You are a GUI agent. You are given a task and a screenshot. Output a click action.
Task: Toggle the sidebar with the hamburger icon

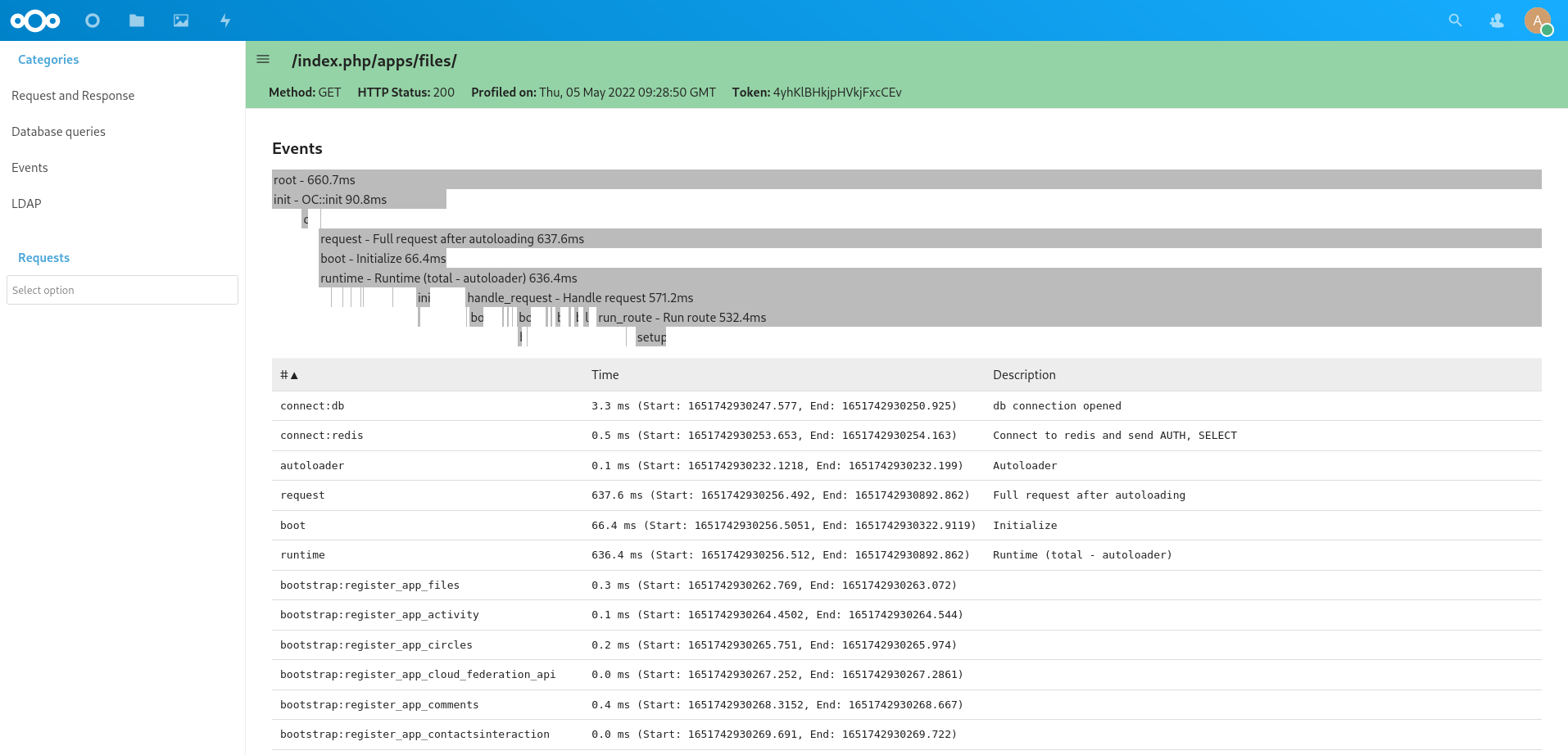pyautogui.click(x=263, y=59)
